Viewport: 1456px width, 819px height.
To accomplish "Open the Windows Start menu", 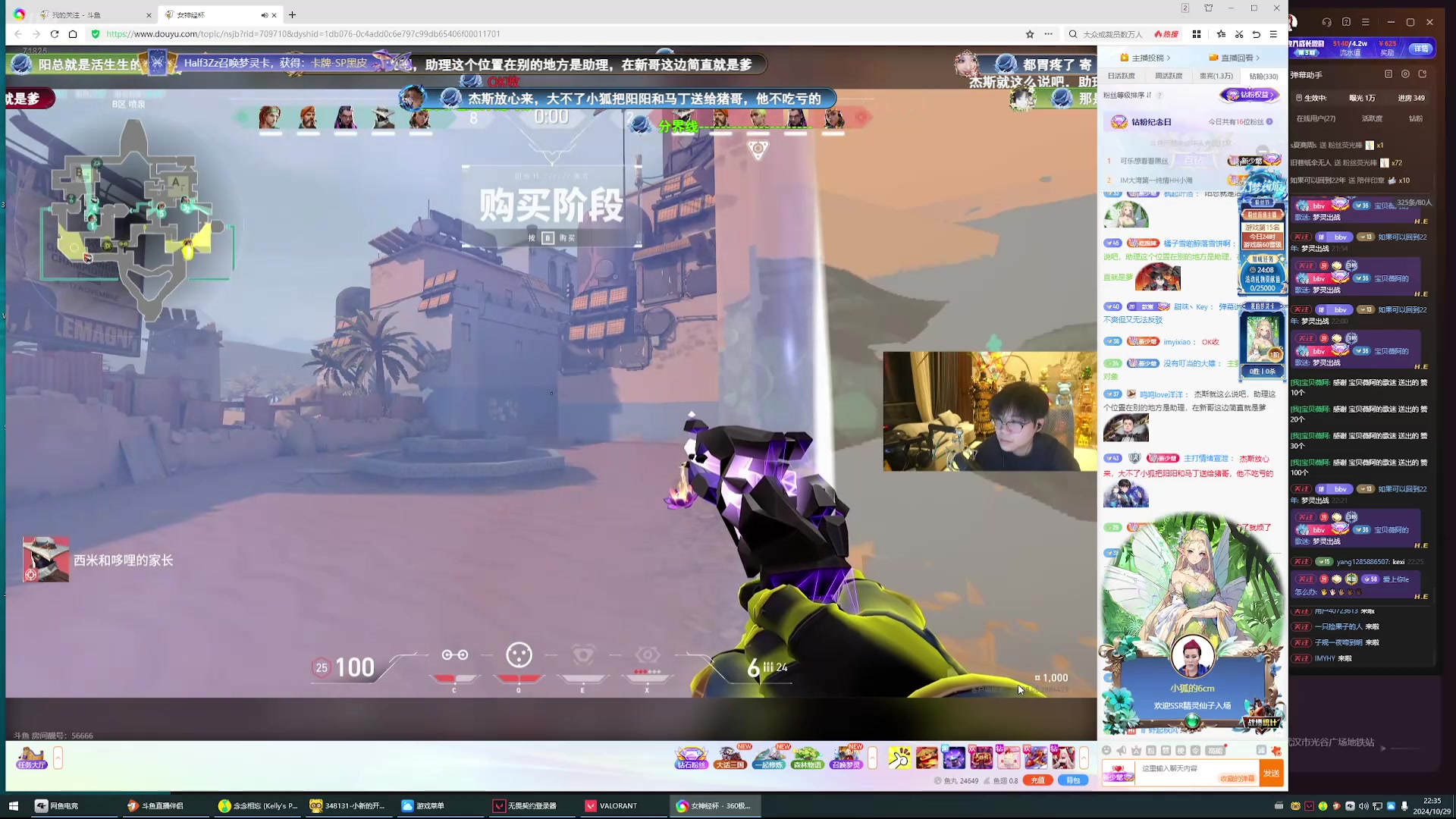I will coord(13,806).
